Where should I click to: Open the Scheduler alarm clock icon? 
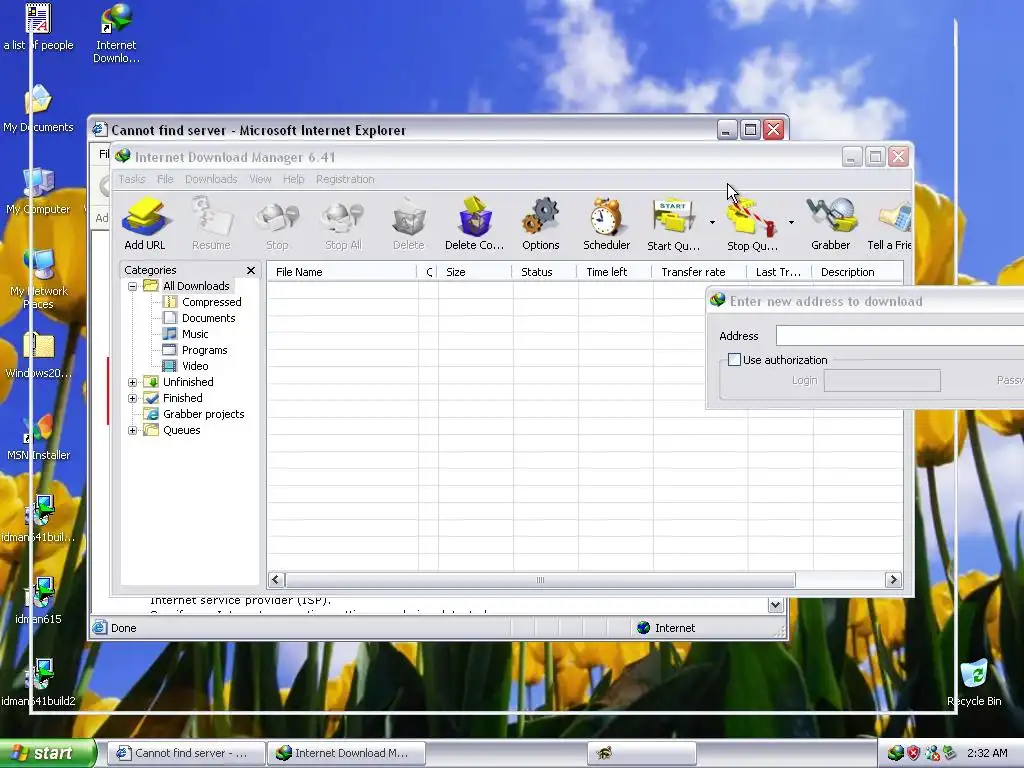607,224
